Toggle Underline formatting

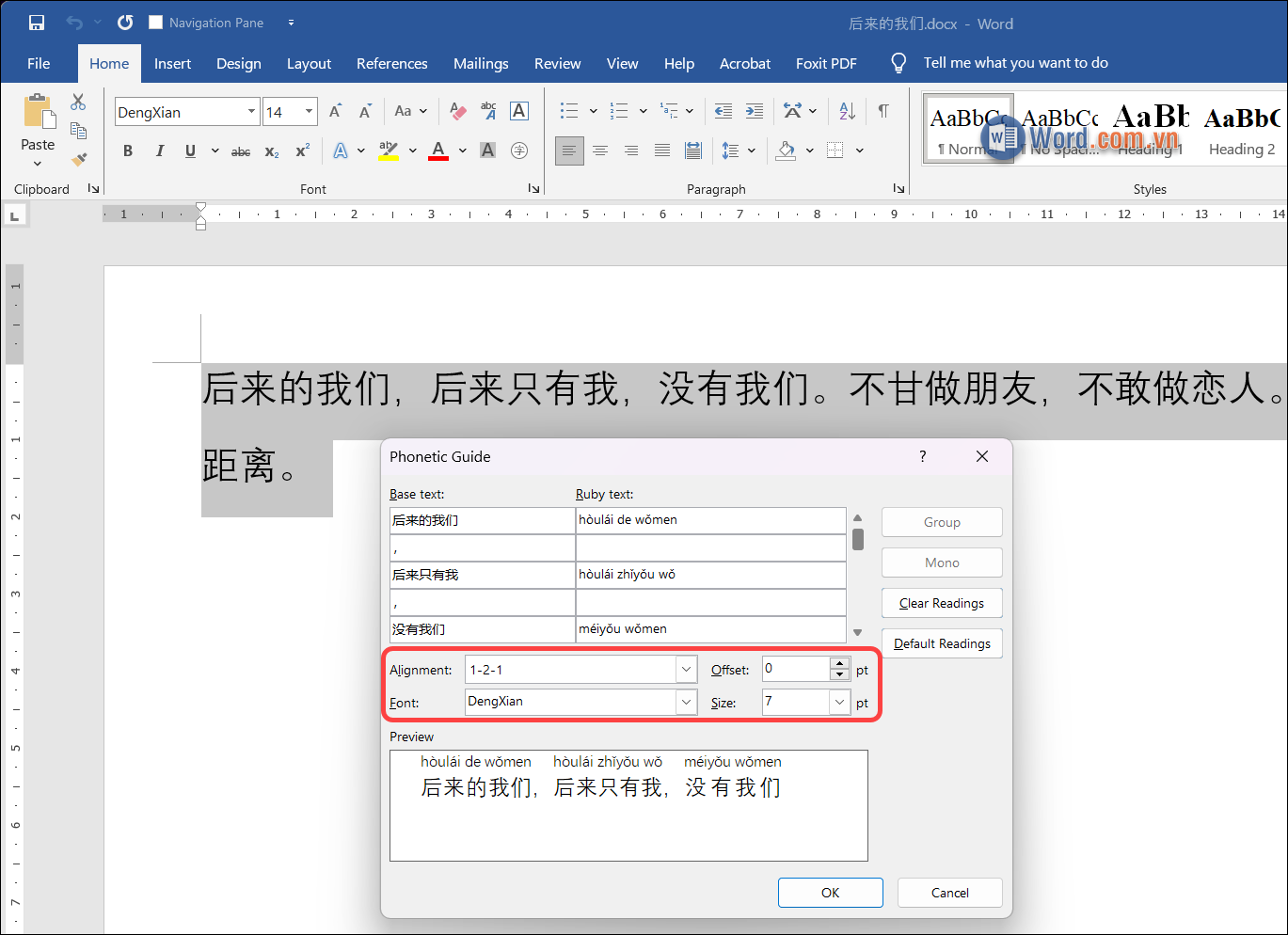190,151
